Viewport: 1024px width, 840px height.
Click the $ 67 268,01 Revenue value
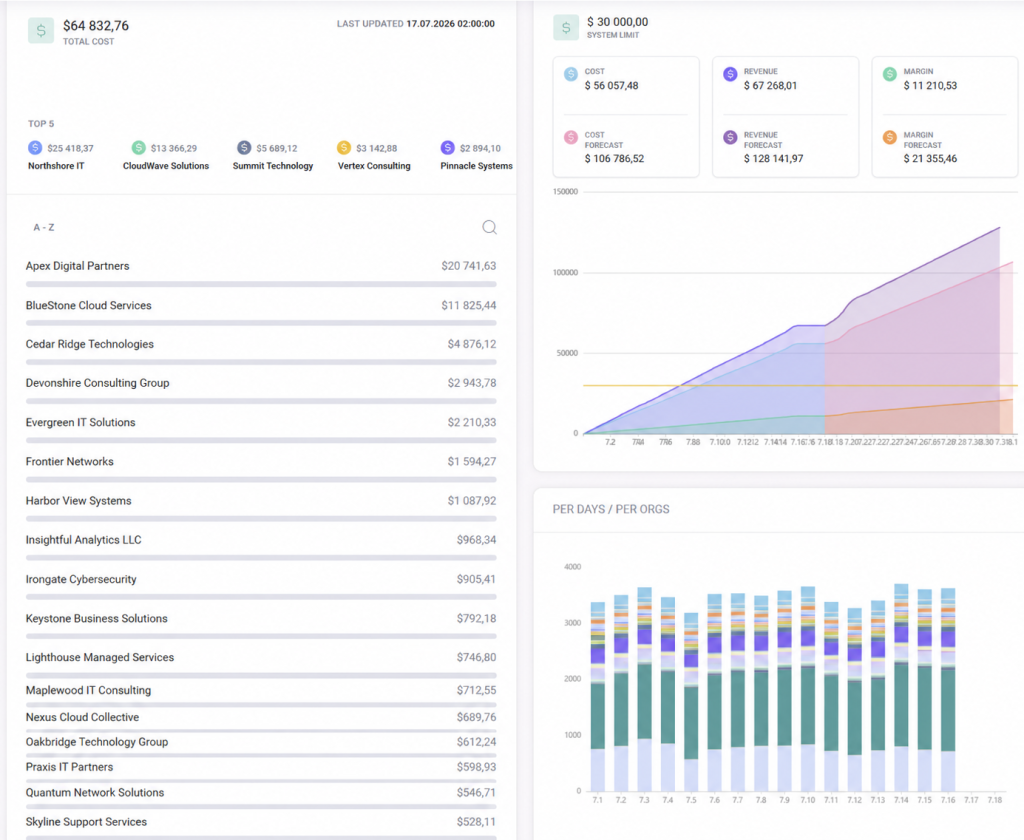(x=770, y=86)
